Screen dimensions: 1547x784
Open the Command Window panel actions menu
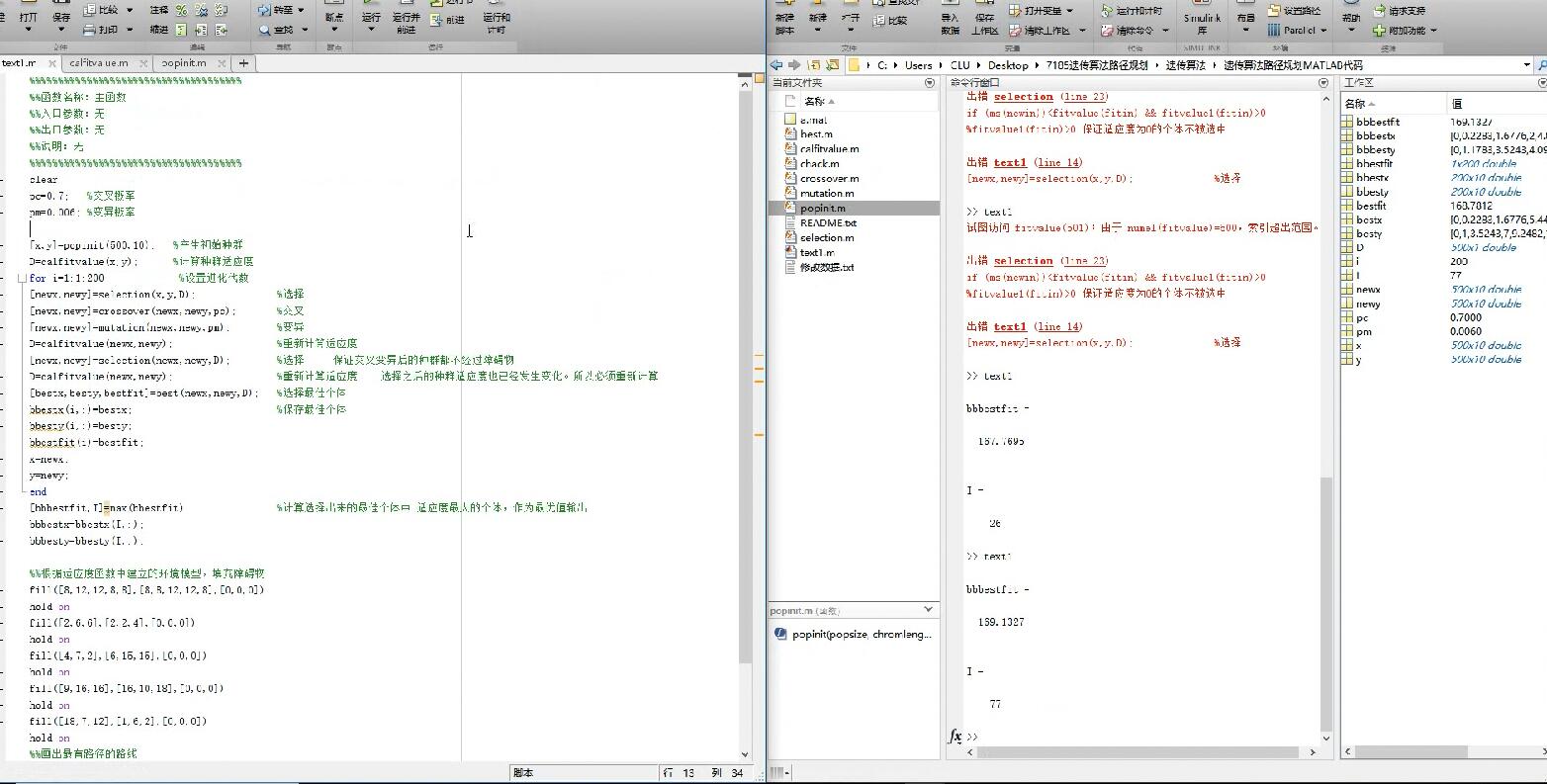1323,83
